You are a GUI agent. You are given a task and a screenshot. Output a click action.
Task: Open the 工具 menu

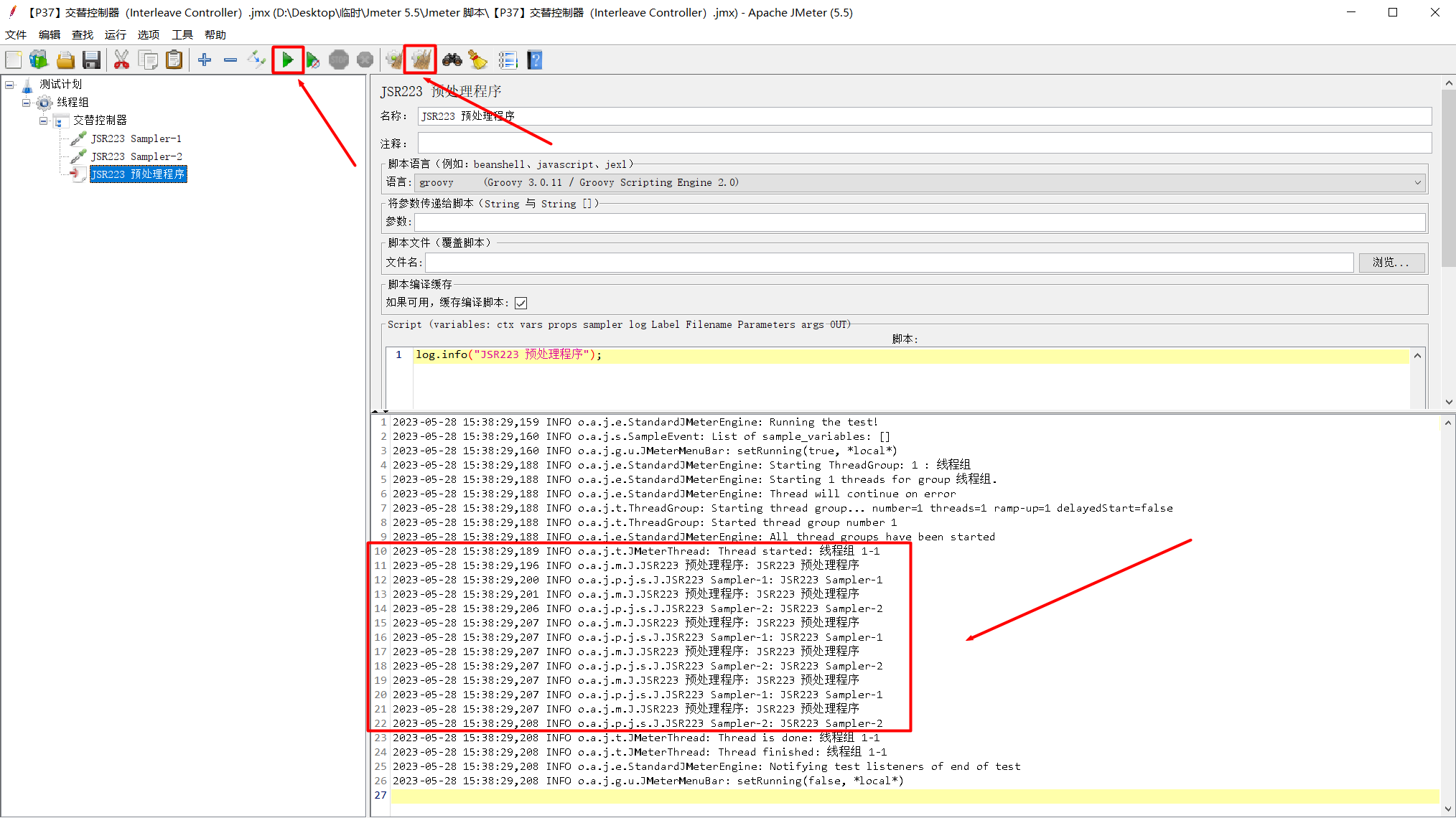pyautogui.click(x=182, y=34)
